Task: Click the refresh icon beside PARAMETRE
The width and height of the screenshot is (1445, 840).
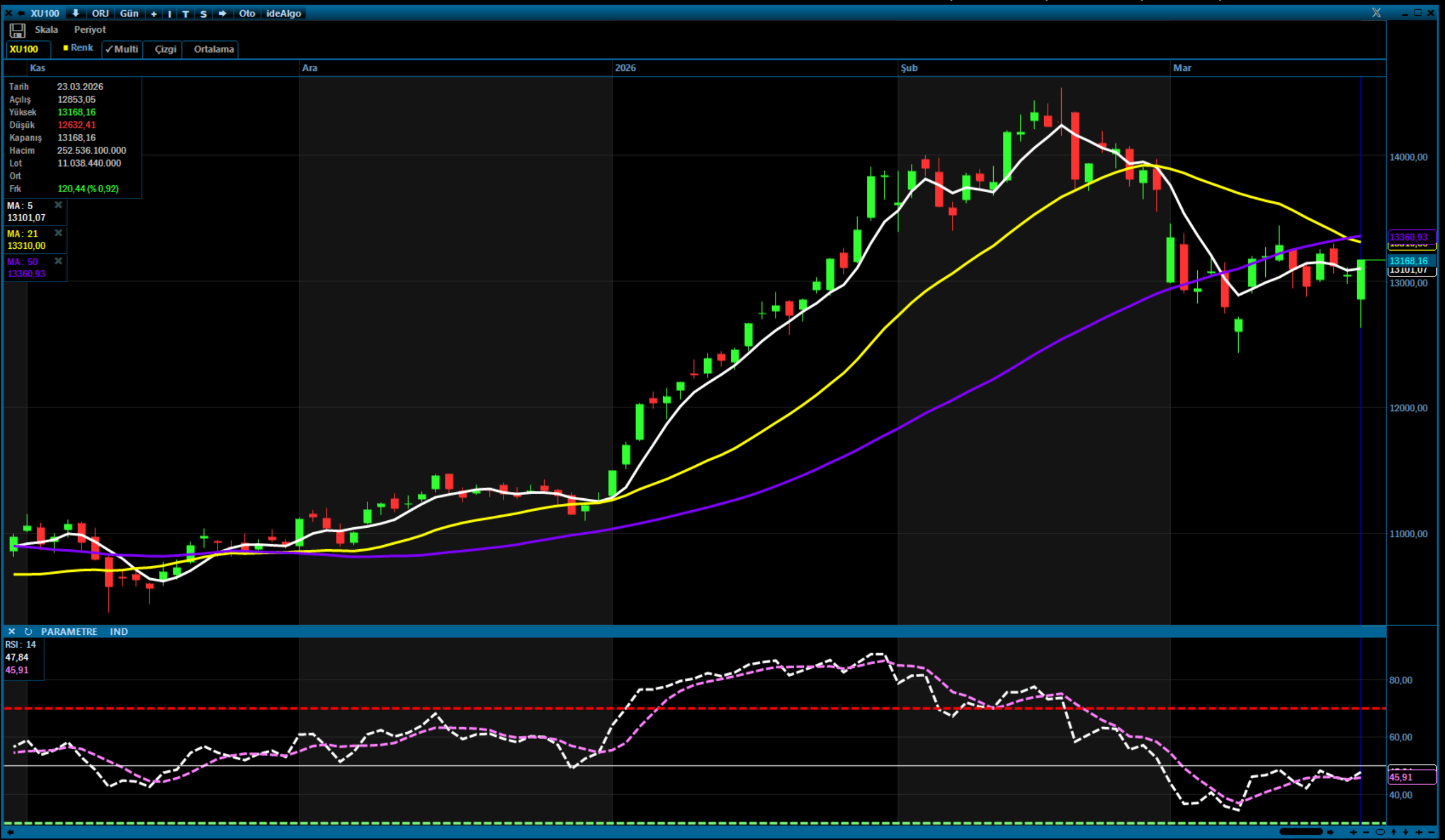Action: [x=28, y=631]
